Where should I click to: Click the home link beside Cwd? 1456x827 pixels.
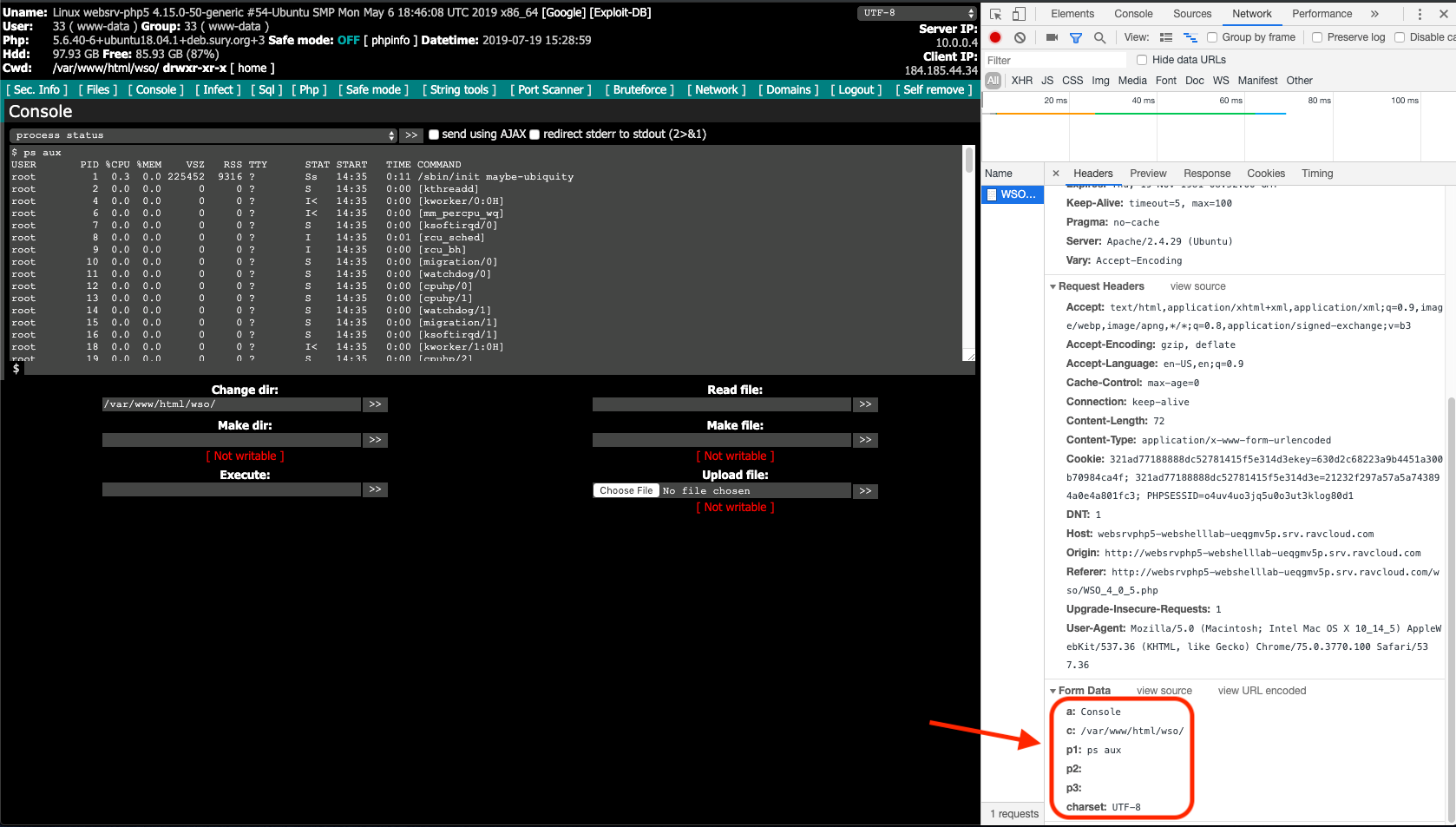click(x=253, y=68)
